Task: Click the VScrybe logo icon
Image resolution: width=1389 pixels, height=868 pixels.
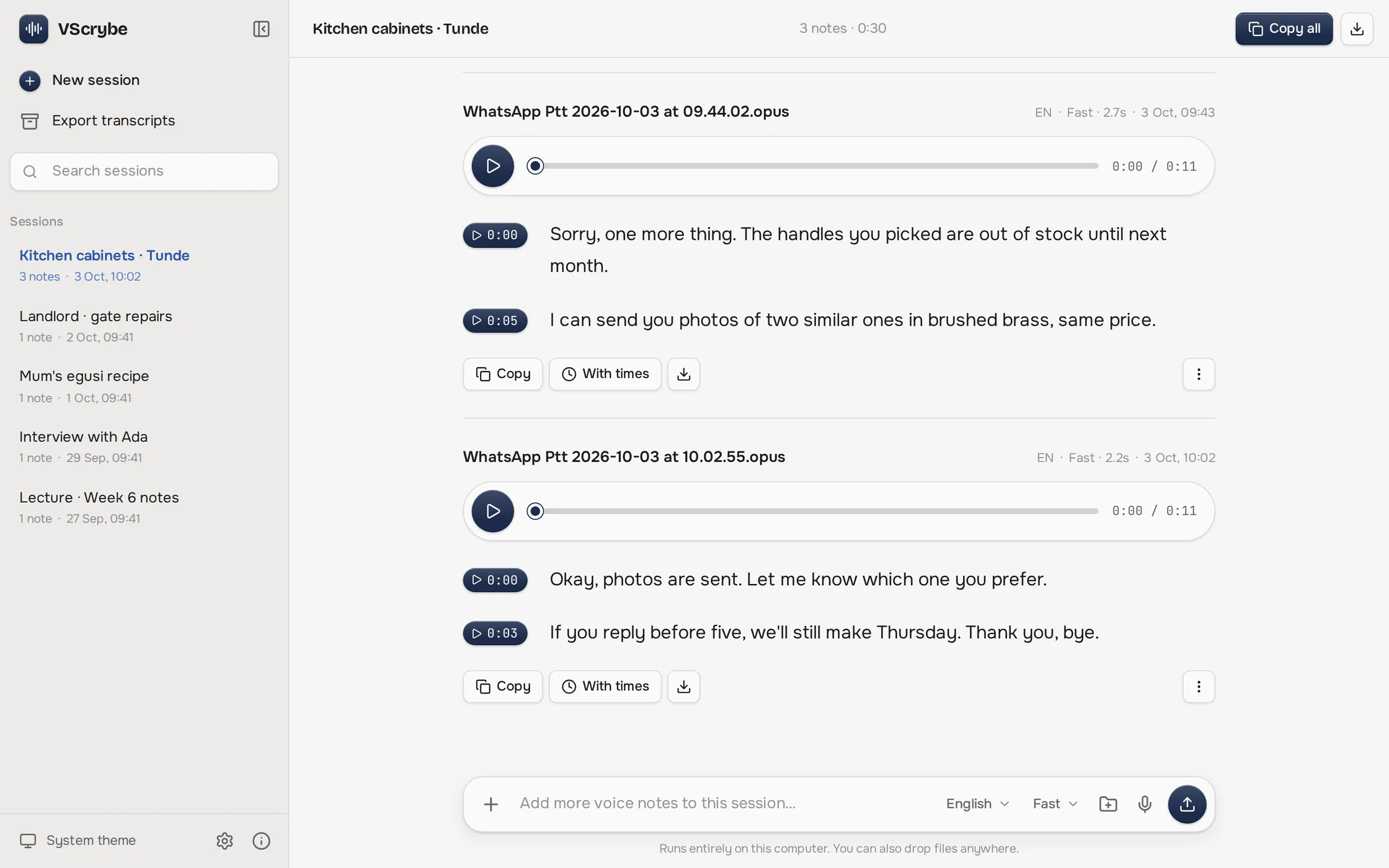Action: [33, 29]
